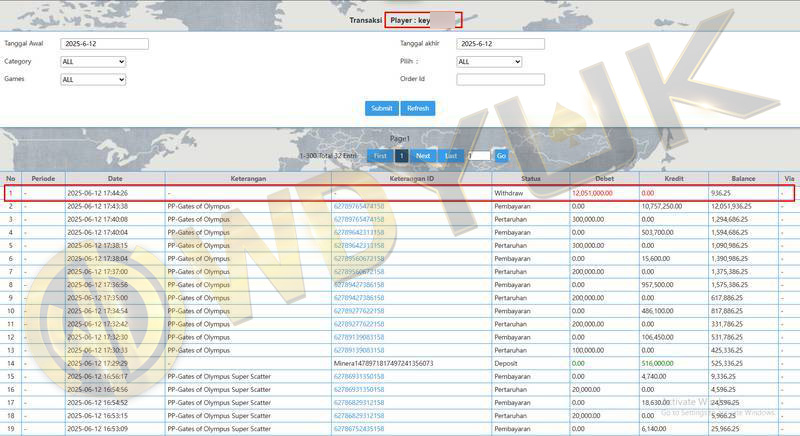Select the balance value 12,051,936.25

tap(731, 207)
